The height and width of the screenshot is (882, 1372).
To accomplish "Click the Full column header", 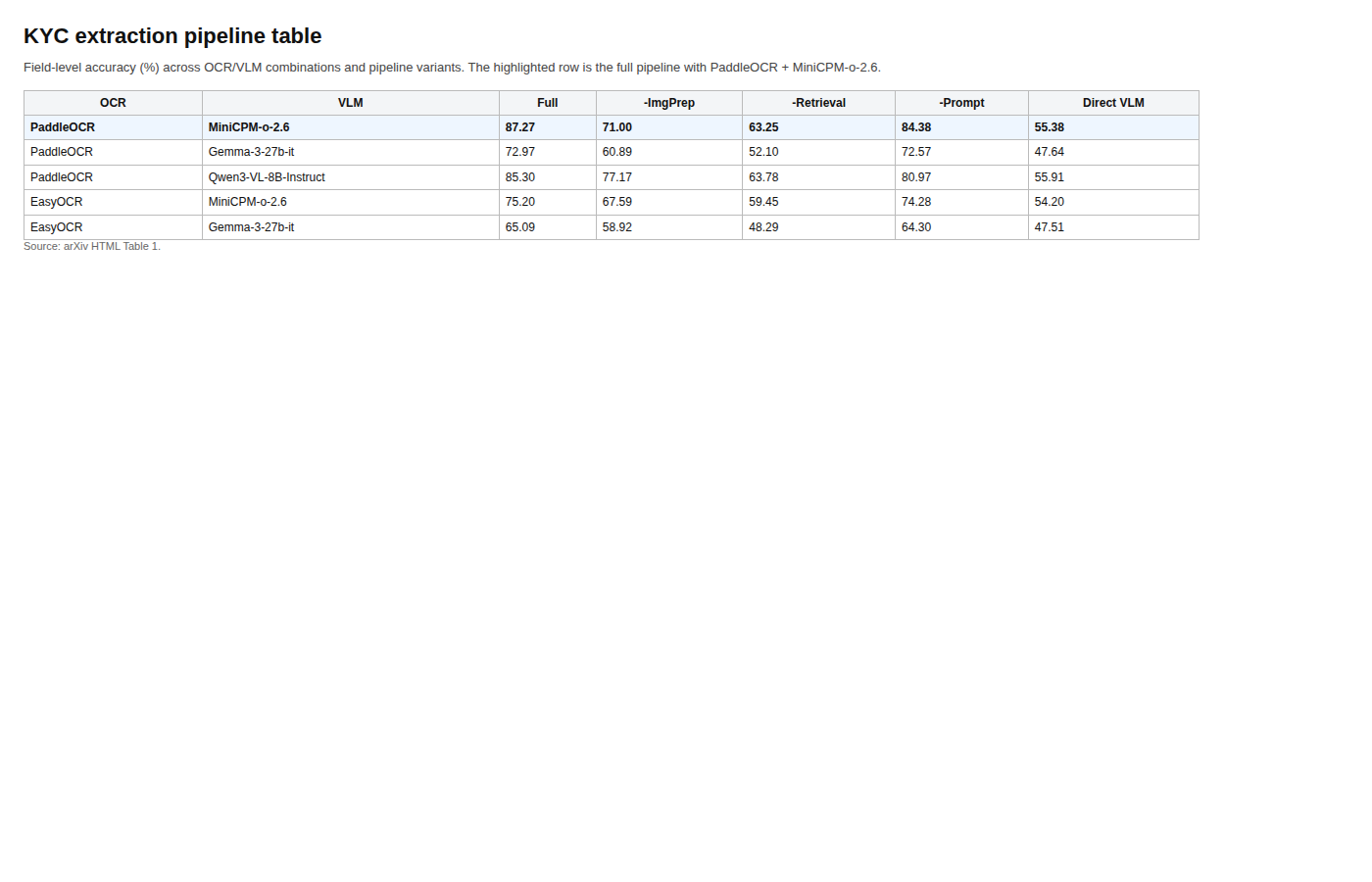I will tap(548, 103).
